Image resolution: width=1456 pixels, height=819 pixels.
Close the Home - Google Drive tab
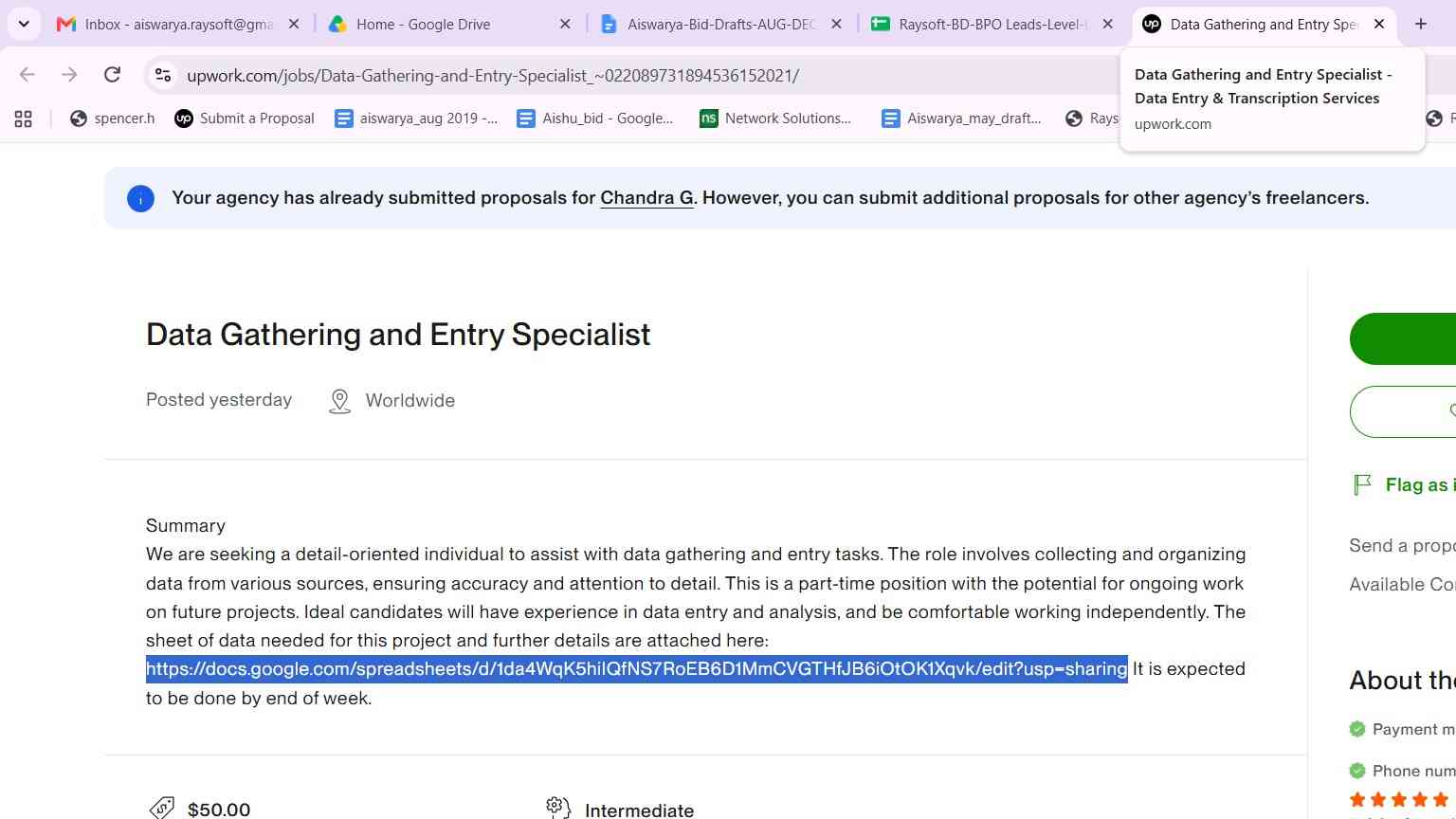565,24
